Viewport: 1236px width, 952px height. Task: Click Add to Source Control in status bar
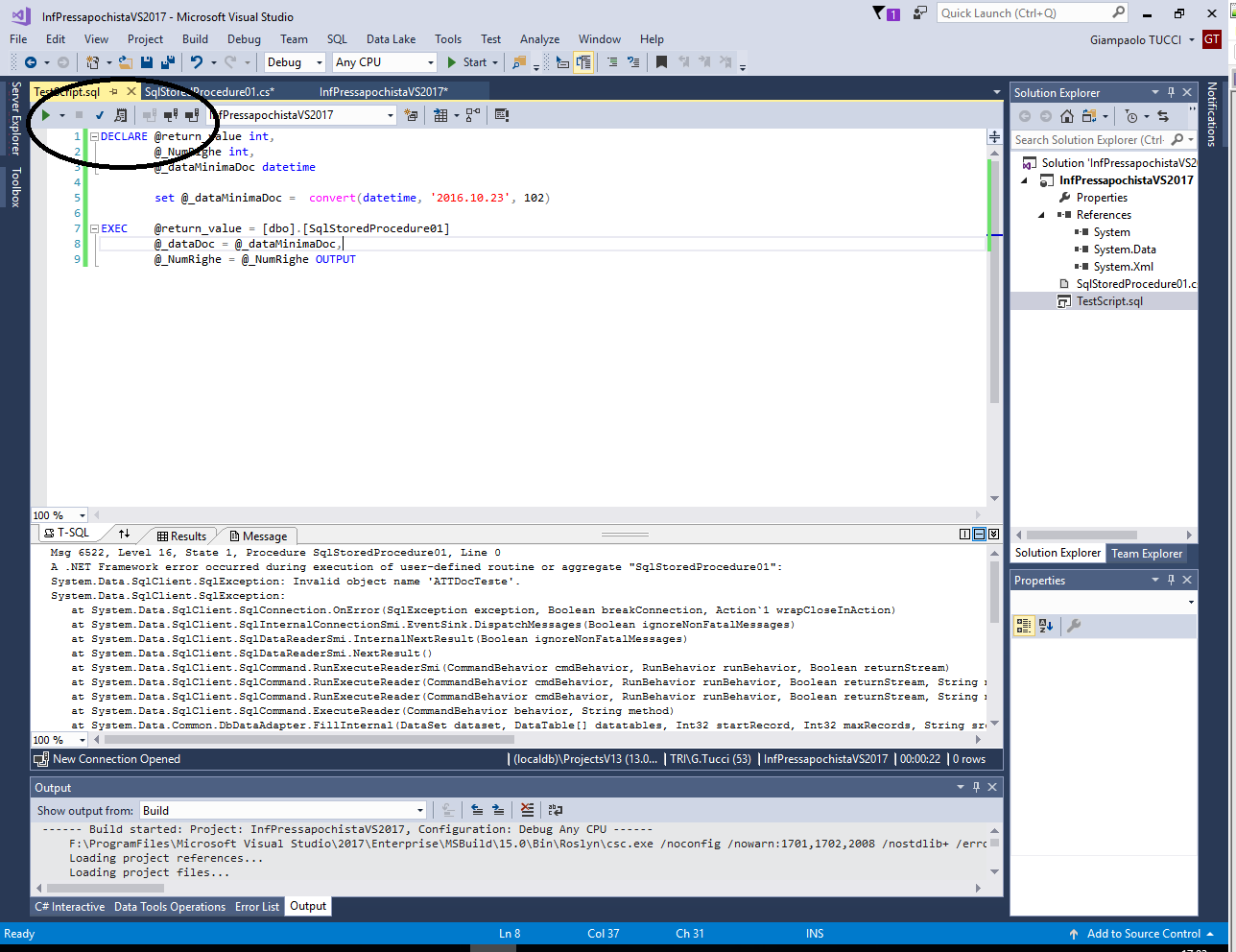(1143, 934)
